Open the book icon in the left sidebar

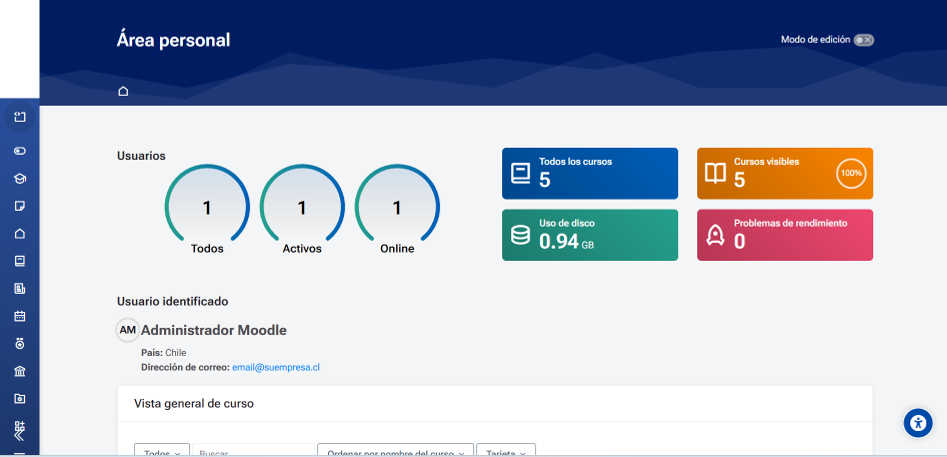(x=20, y=261)
